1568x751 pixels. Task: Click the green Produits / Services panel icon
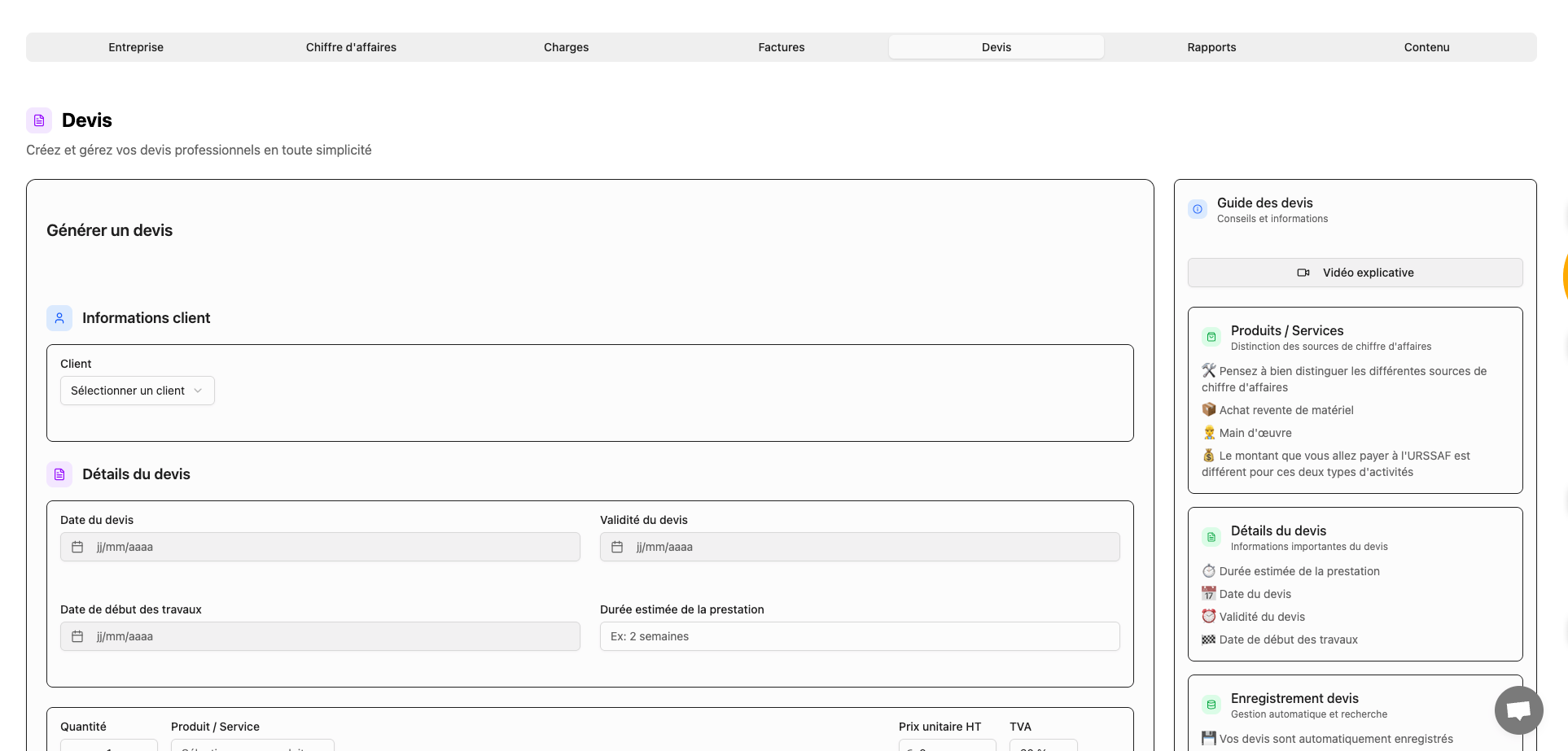point(1211,336)
